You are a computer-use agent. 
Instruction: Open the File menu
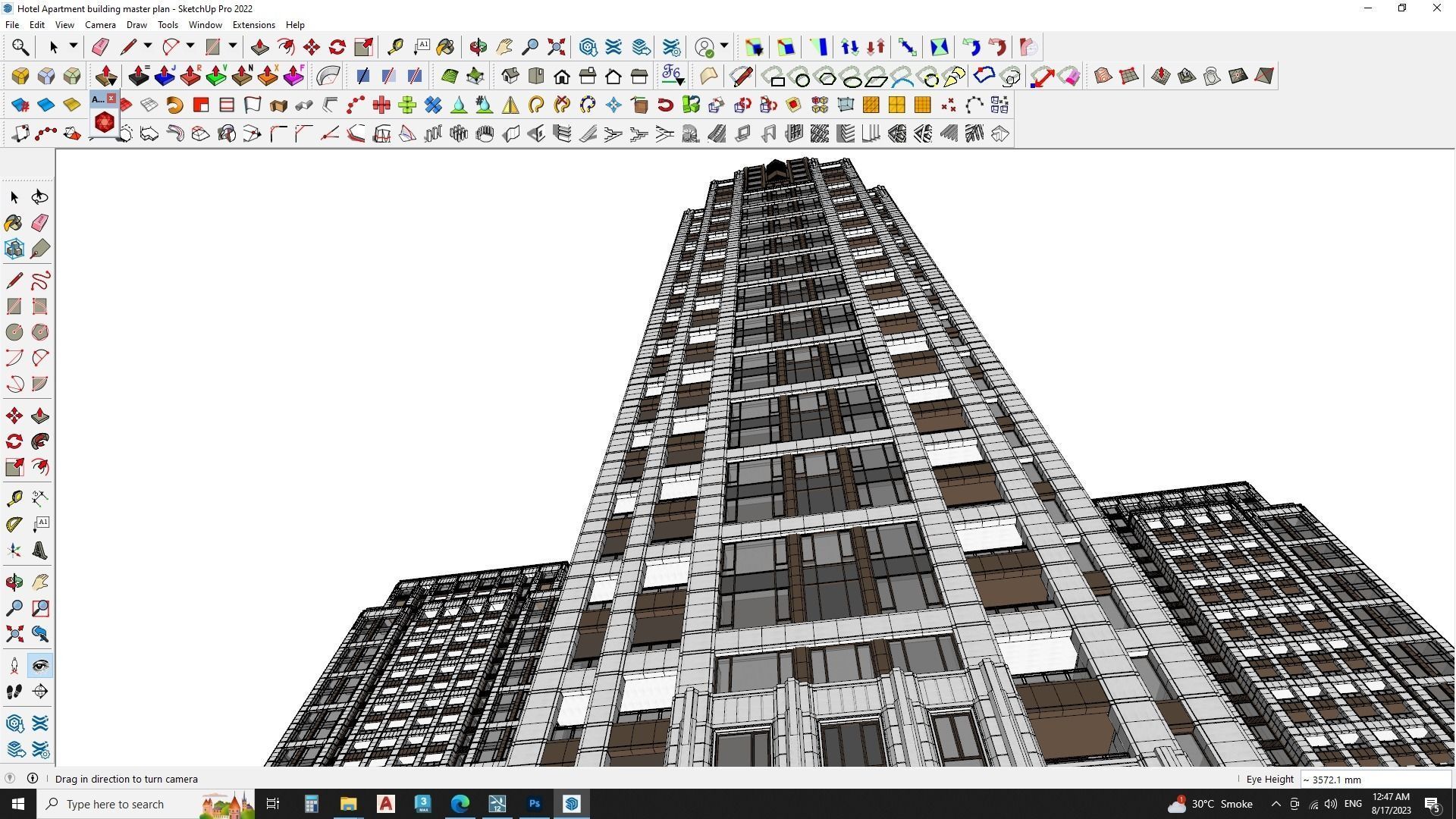click(x=12, y=25)
